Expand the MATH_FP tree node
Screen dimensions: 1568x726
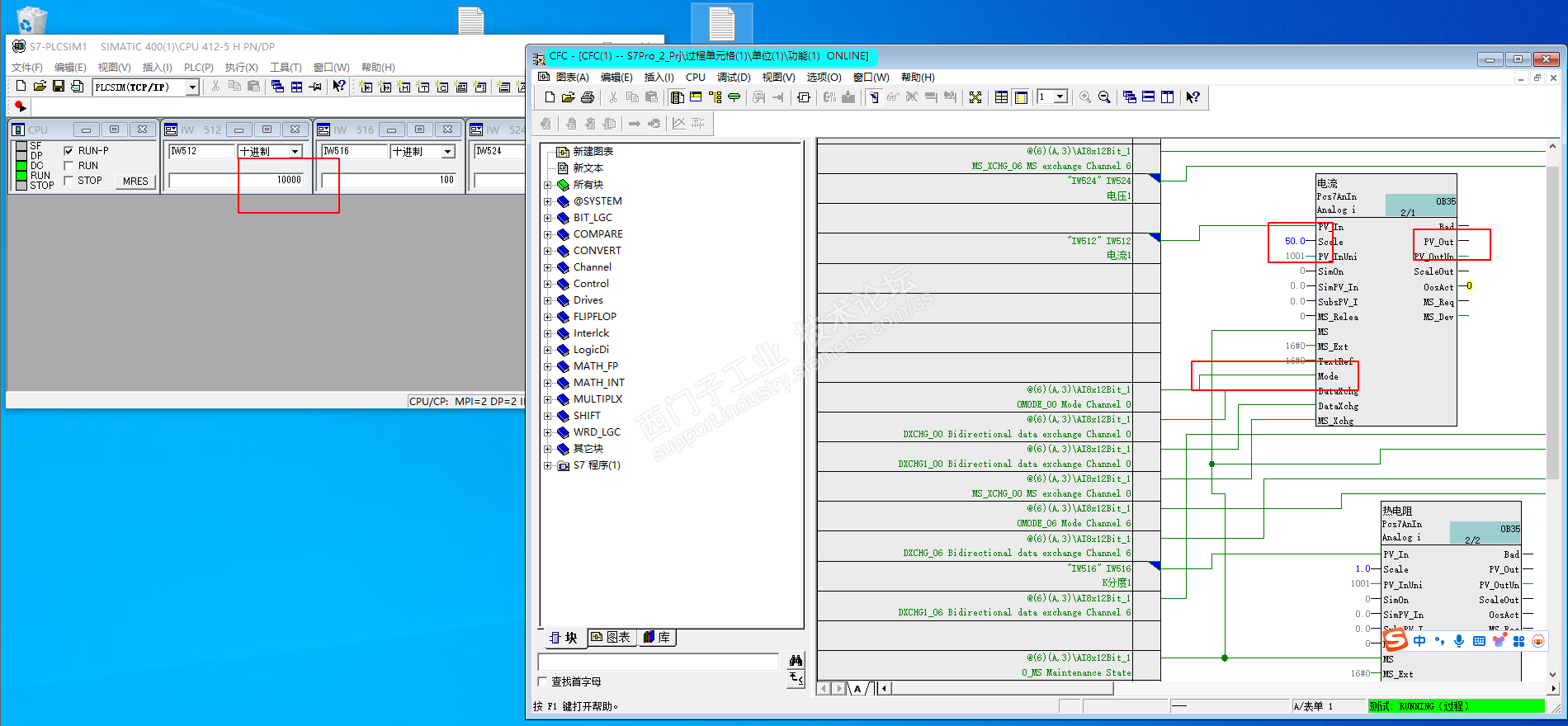(x=547, y=366)
